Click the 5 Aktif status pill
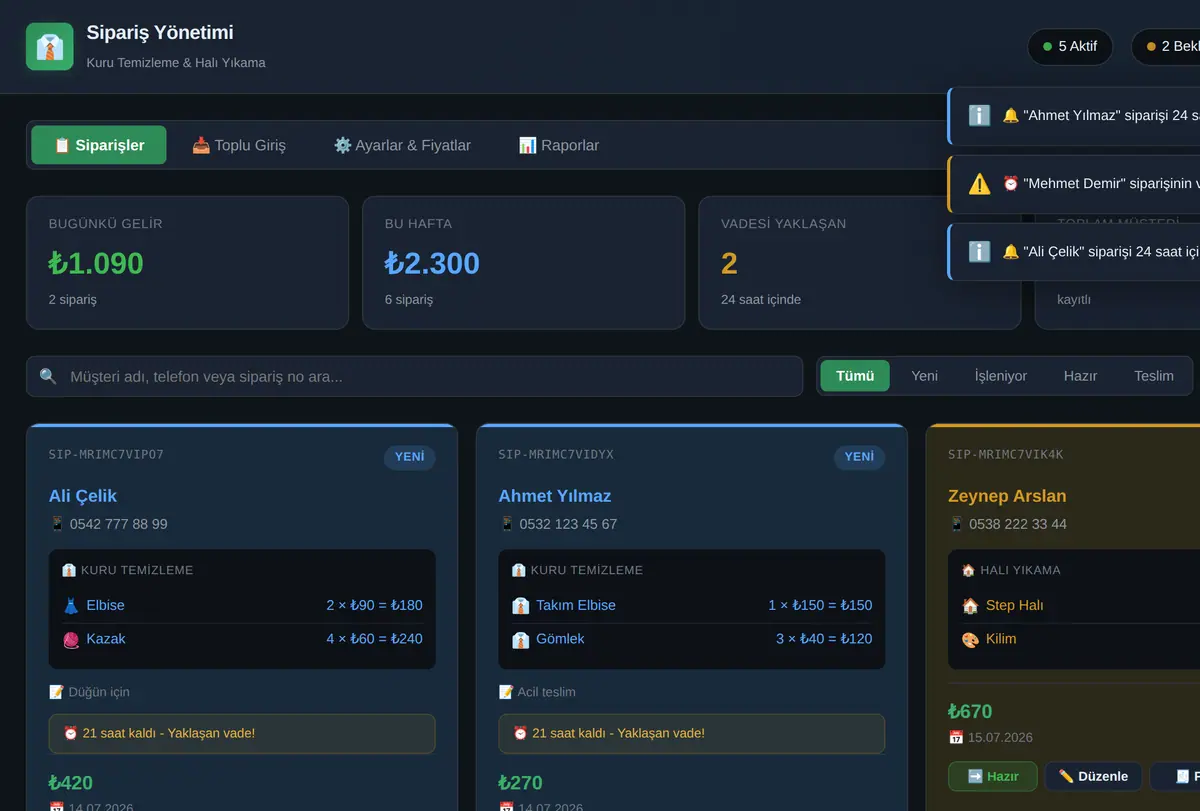 [x=1070, y=47]
